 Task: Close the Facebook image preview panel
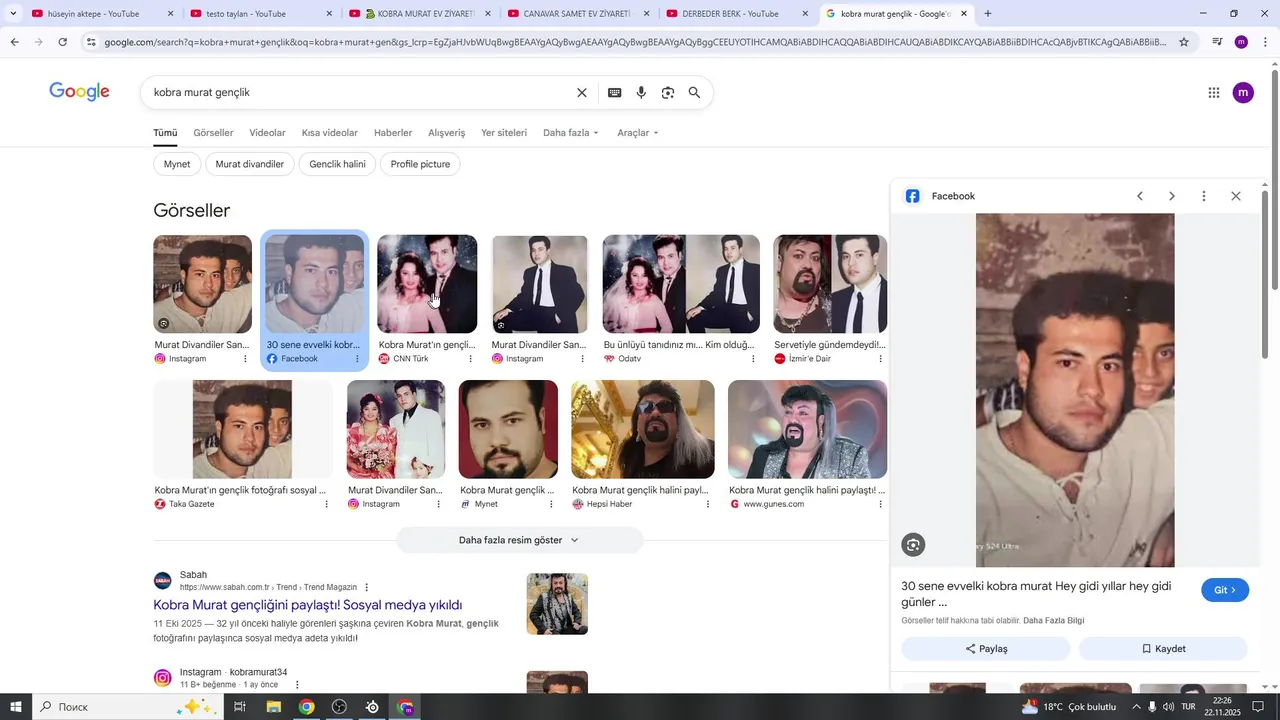coord(1236,196)
